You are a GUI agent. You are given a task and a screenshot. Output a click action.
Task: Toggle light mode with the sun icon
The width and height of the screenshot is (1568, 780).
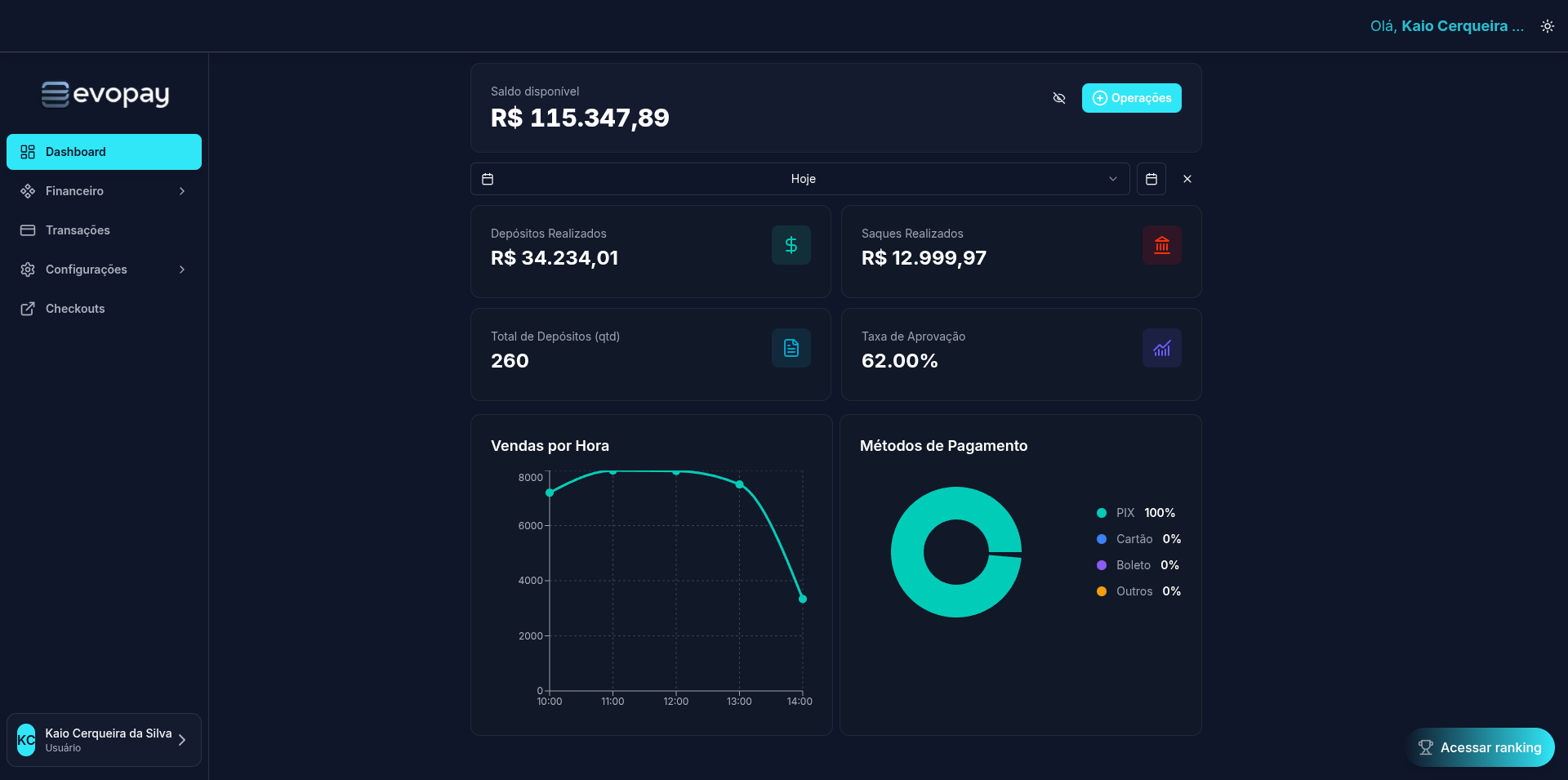[x=1548, y=25]
